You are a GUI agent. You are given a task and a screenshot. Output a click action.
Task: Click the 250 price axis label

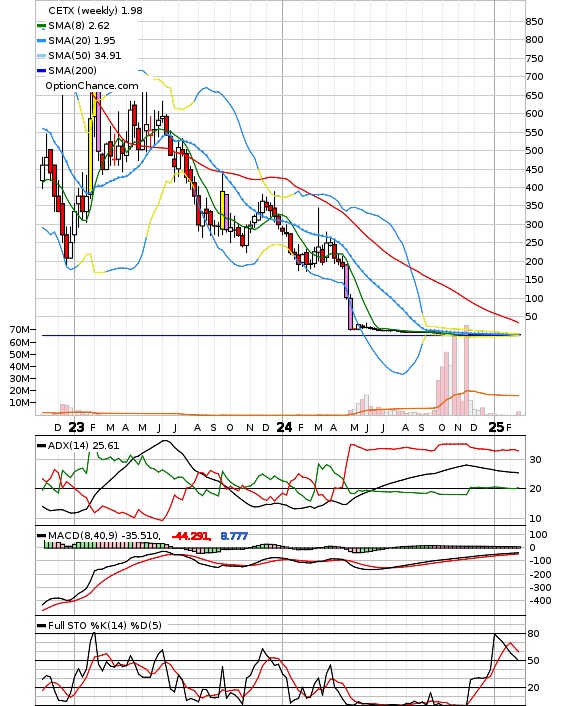[534, 243]
